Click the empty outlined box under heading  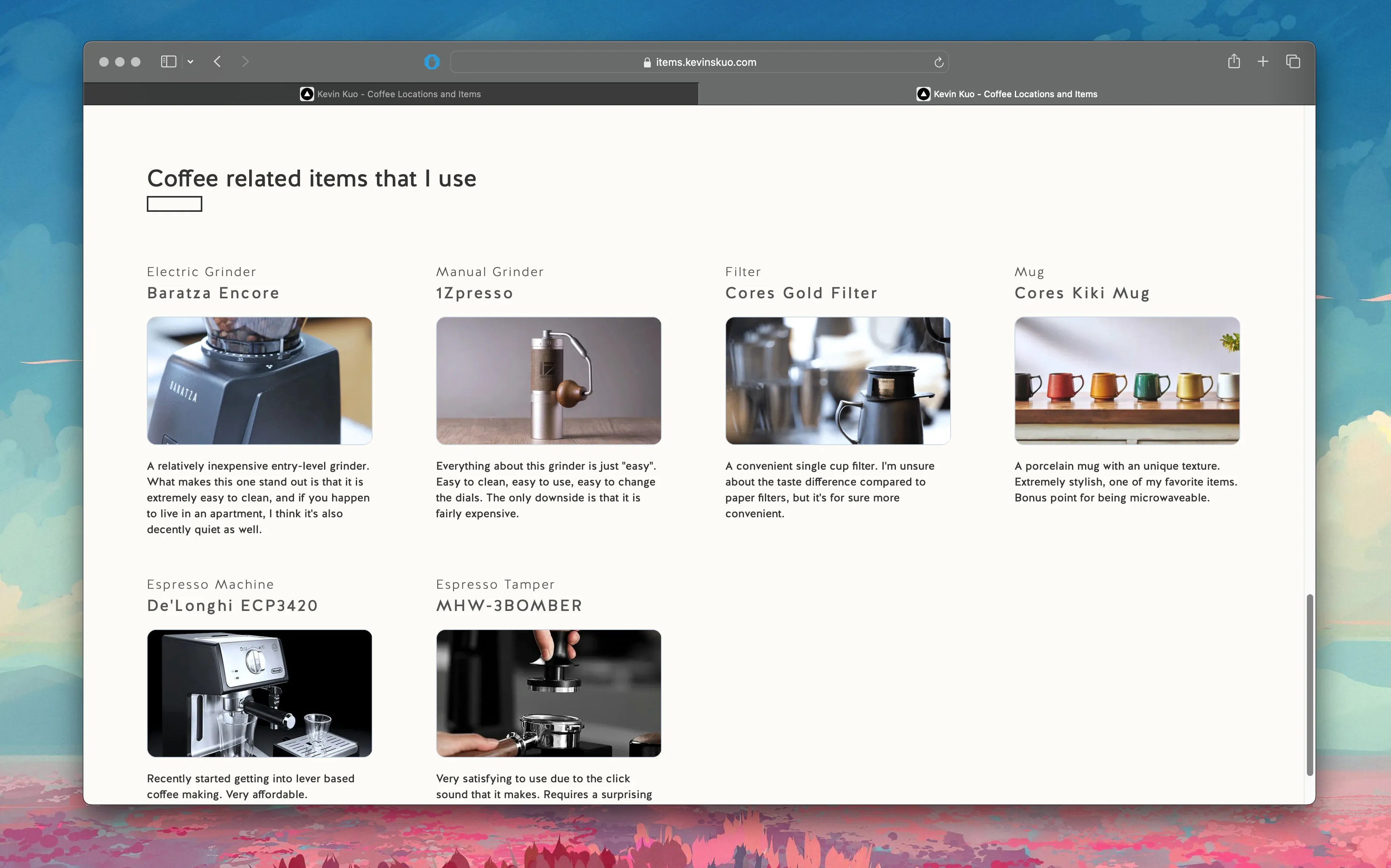point(175,204)
